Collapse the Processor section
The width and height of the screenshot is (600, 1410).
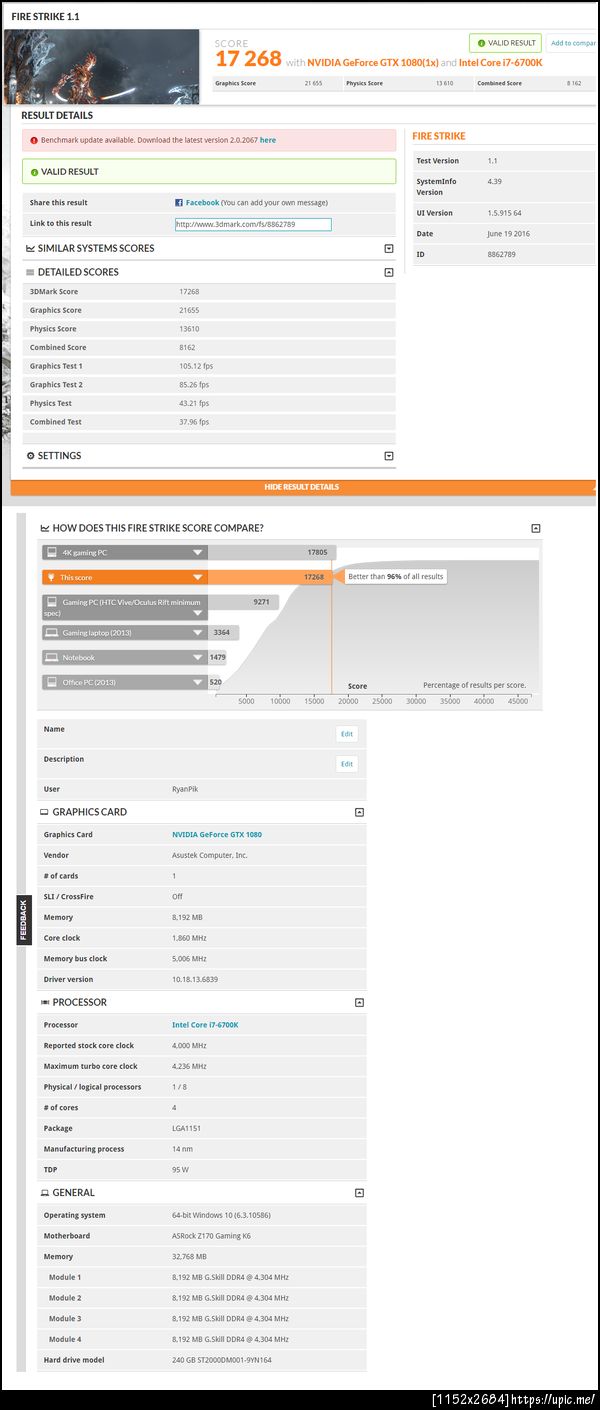(x=360, y=1002)
